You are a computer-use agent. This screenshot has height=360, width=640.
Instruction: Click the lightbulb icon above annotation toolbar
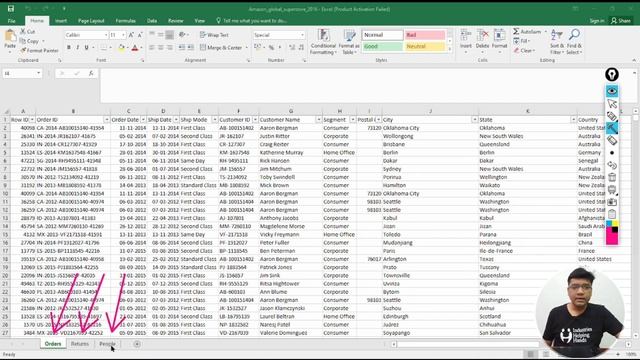(611, 74)
